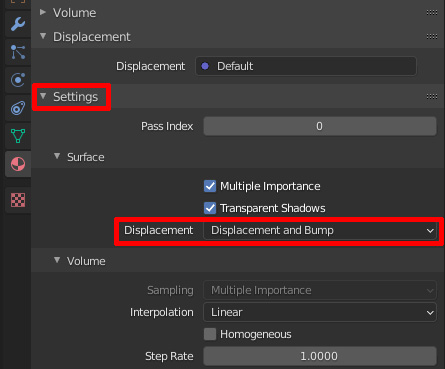
Task: Click the Pass Index value field
Action: (x=320, y=126)
